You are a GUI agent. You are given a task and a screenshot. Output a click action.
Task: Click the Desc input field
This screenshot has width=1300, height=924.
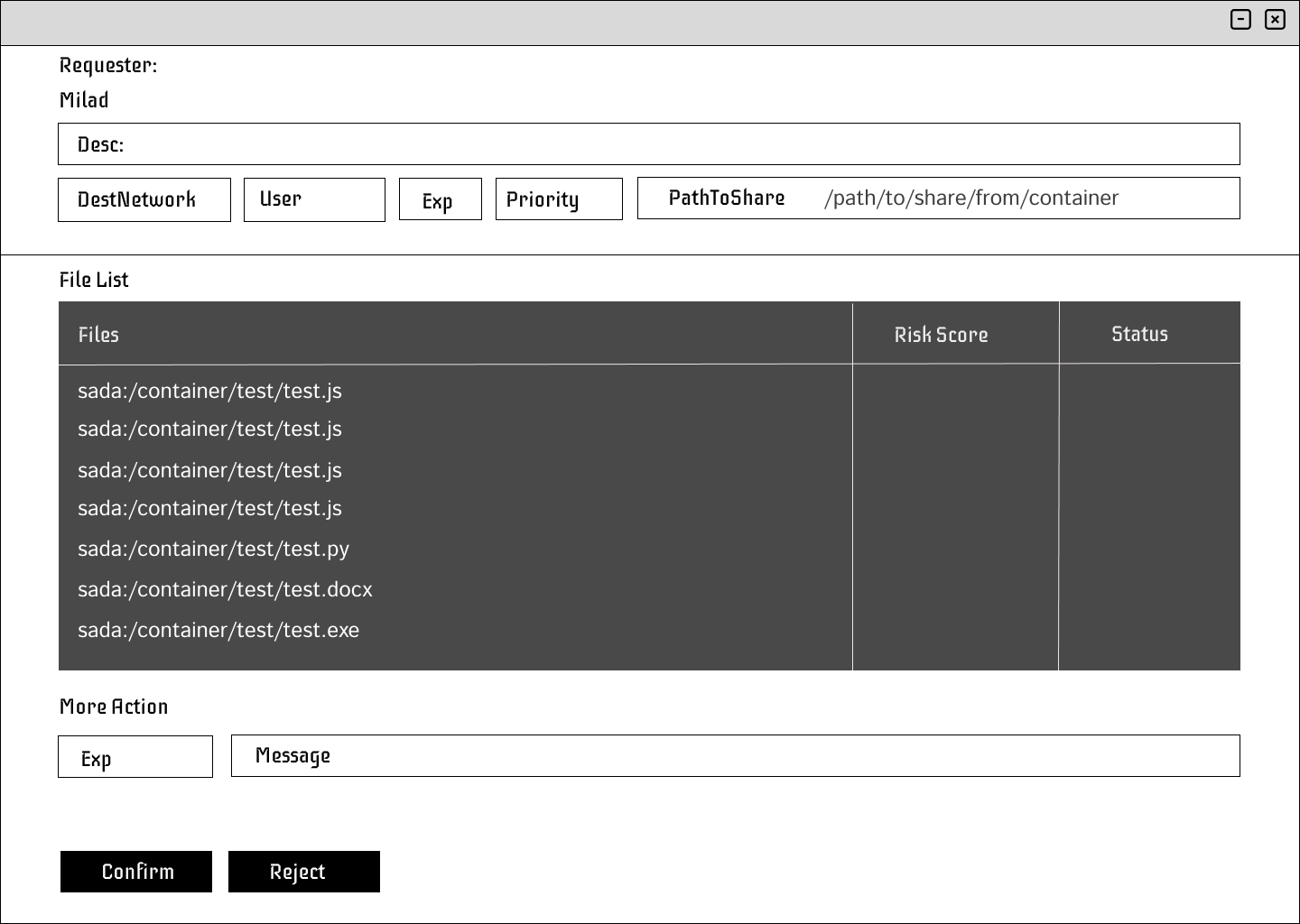(x=648, y=144)
